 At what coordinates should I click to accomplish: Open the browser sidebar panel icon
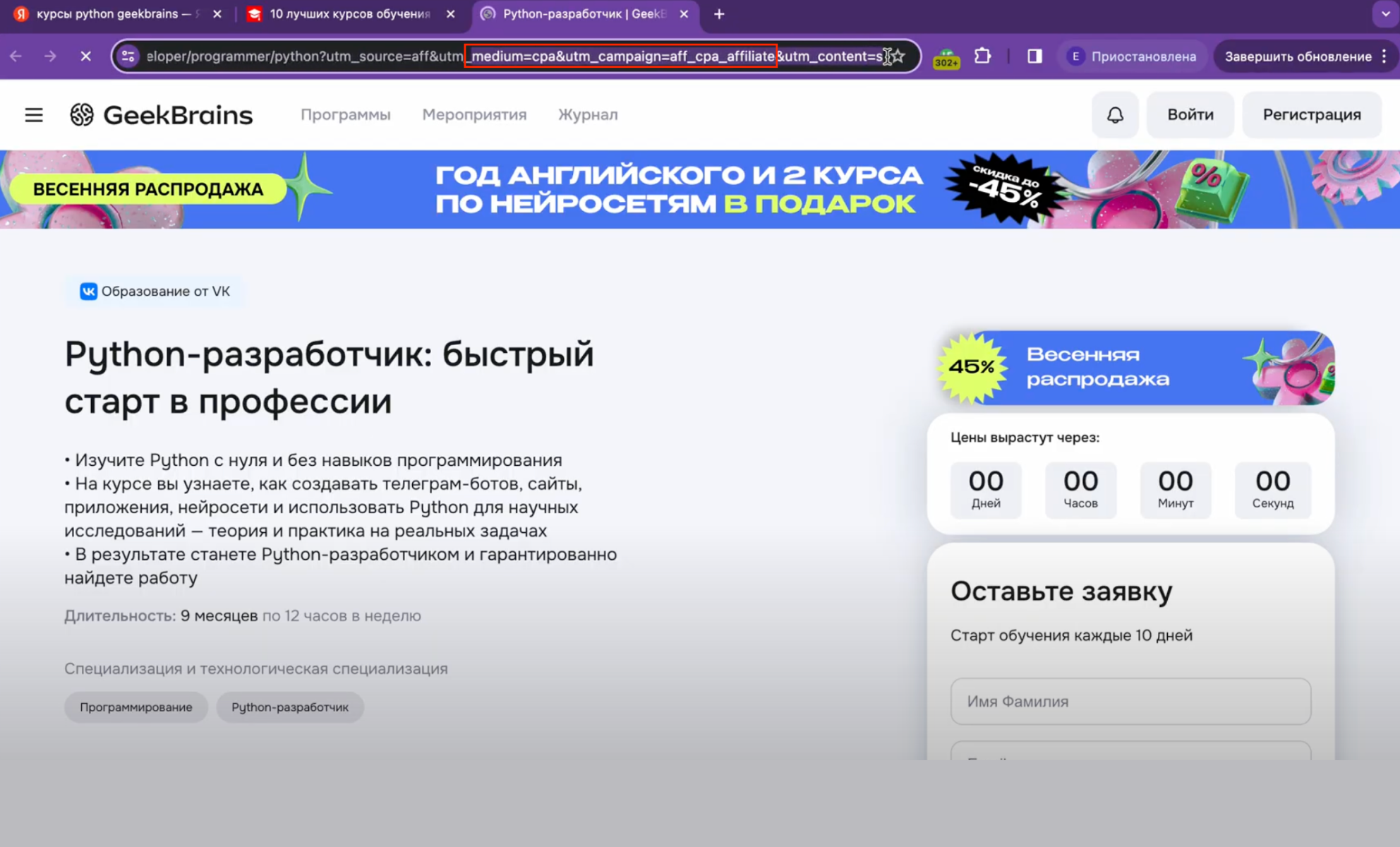click(1033, 56)
